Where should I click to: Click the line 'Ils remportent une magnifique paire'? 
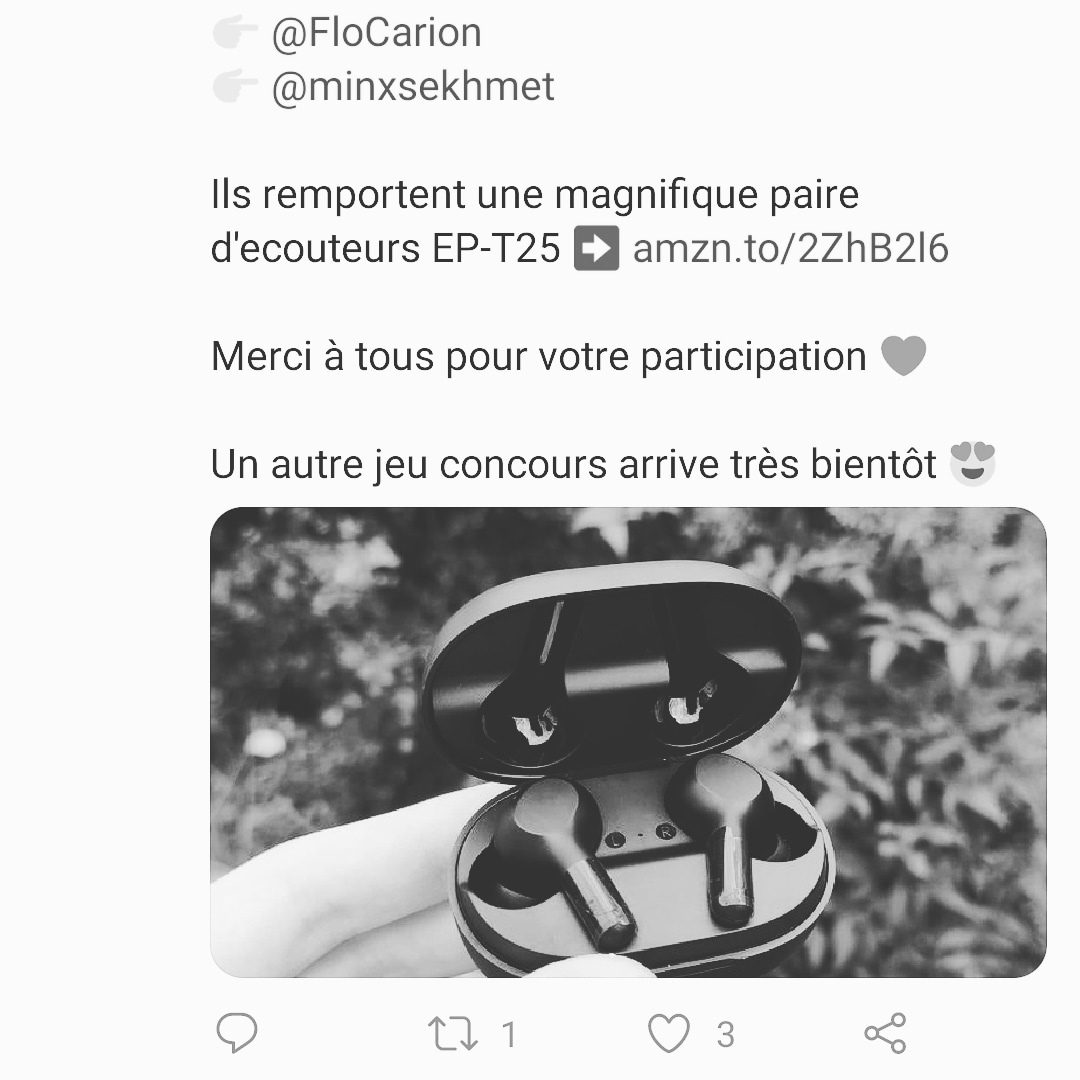(x=535, y=195)
